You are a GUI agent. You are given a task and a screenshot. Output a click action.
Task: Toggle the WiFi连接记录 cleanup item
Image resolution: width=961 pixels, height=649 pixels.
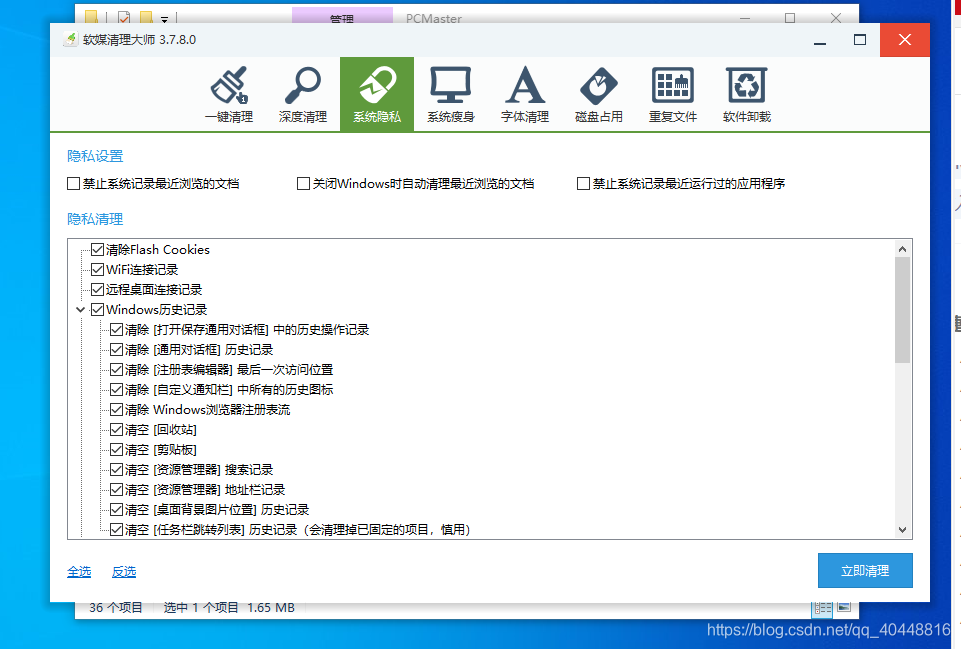point(98,269)
